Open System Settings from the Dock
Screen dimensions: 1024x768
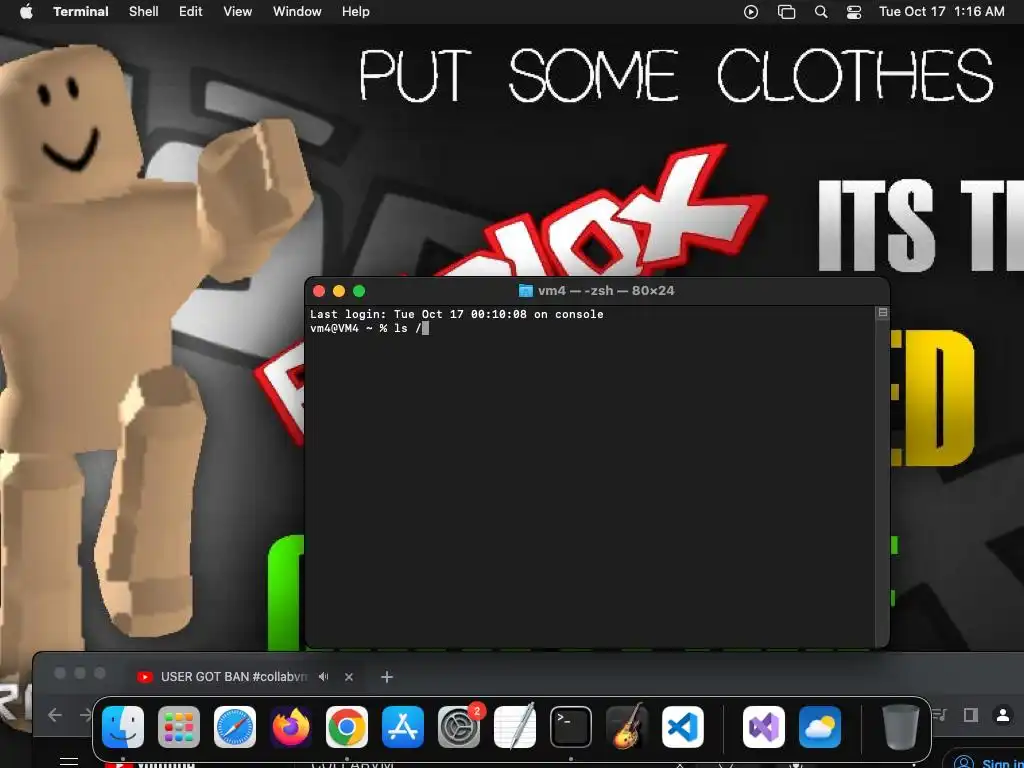(459, 727)
